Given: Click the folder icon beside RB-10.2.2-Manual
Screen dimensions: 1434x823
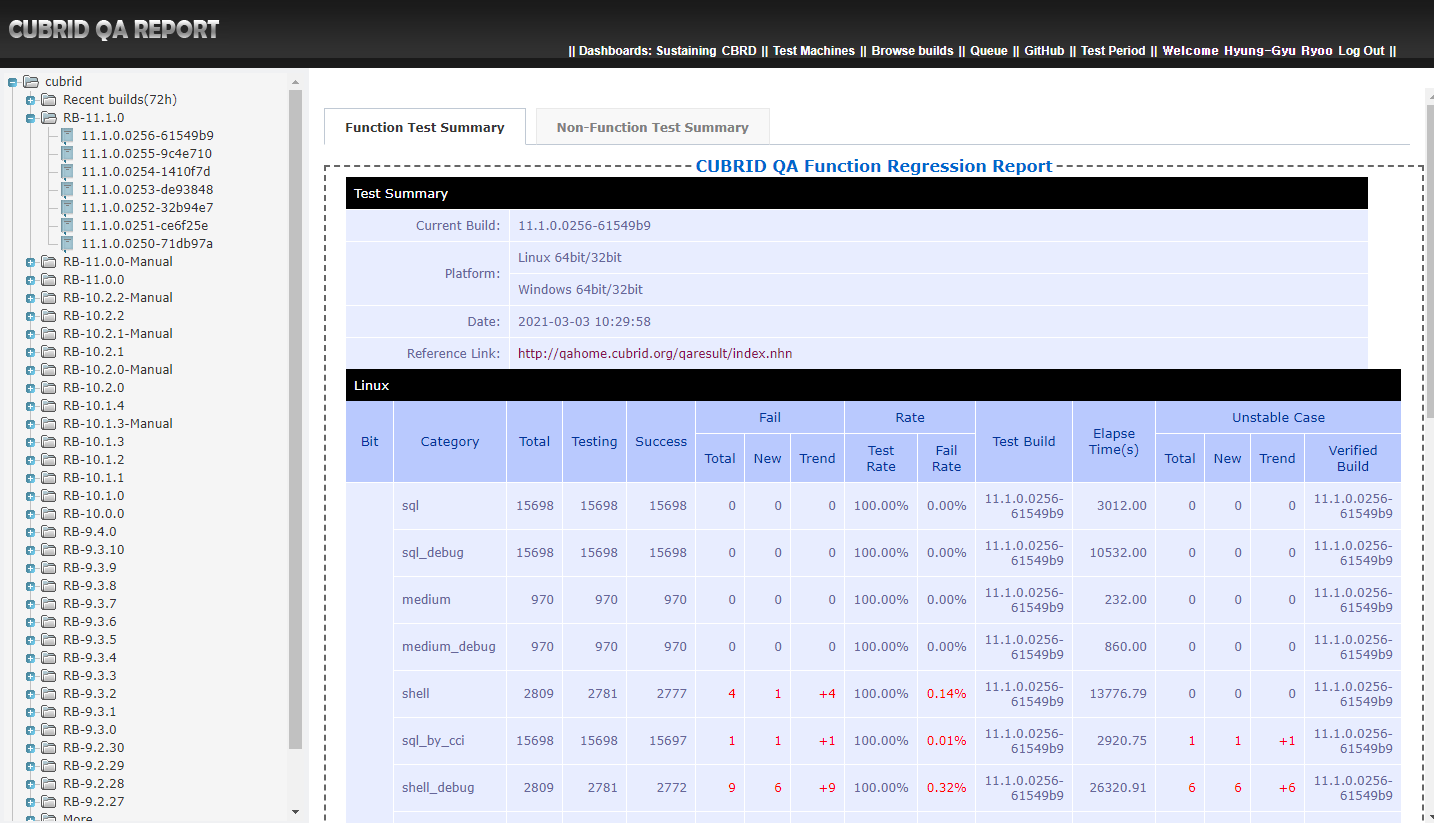Looking at the screenshot, I should (48, 298).
